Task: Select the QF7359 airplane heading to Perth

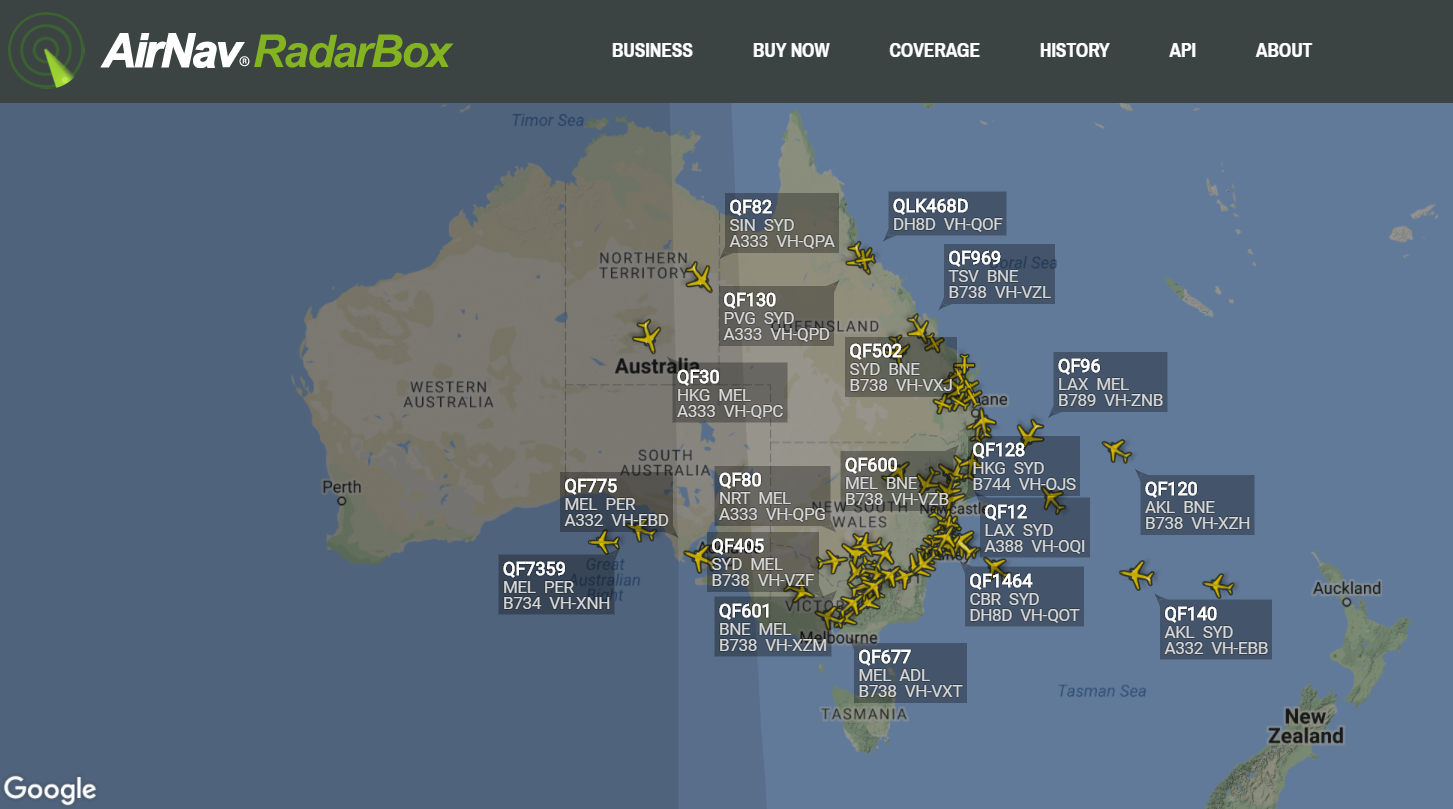Action: (x=604, y=542)
